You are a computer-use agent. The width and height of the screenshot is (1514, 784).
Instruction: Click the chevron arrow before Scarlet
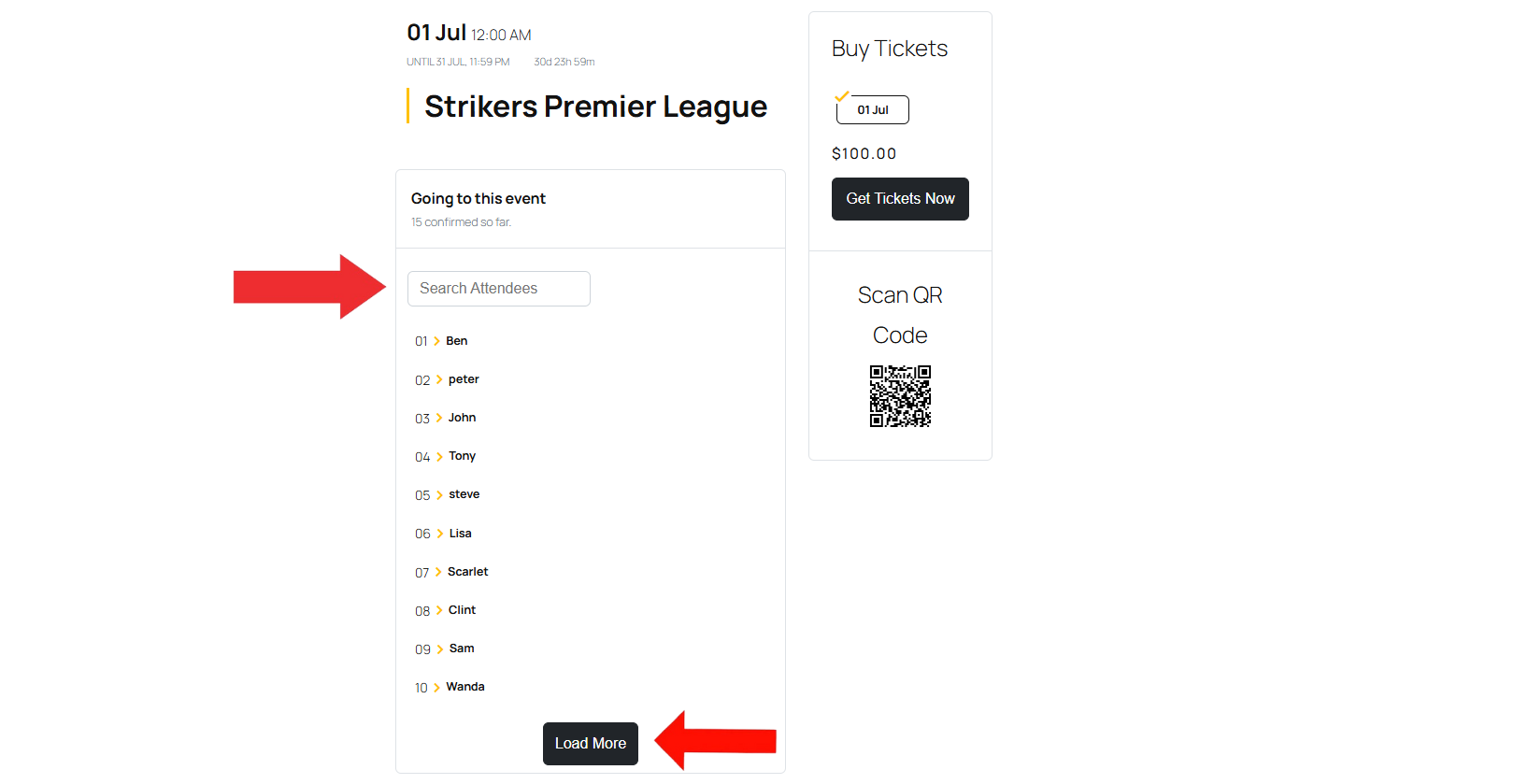tap(438, 572)
